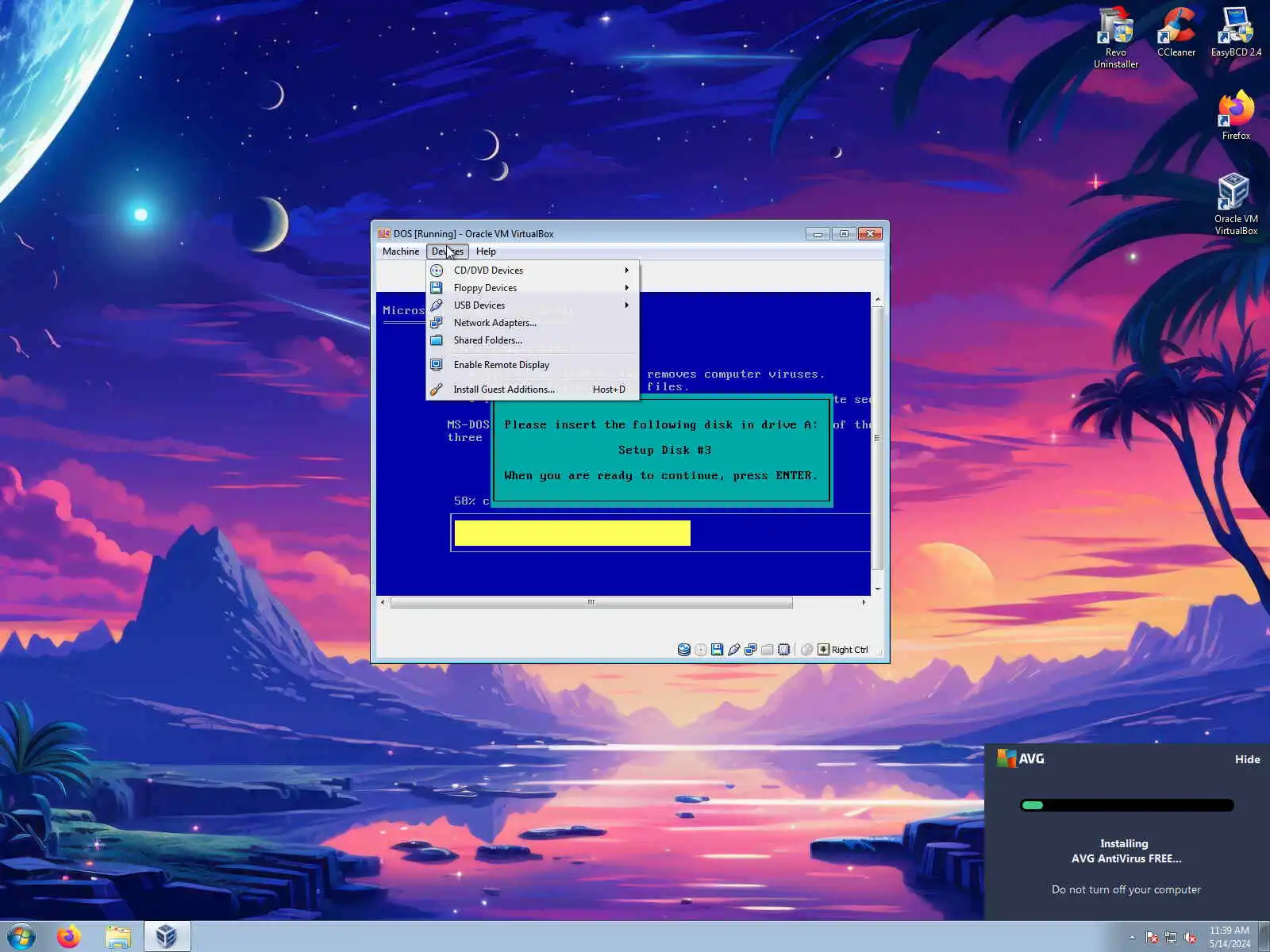Launch Firefox from the taskbar
Viewport: 1270px width, 952px height.
69,937
